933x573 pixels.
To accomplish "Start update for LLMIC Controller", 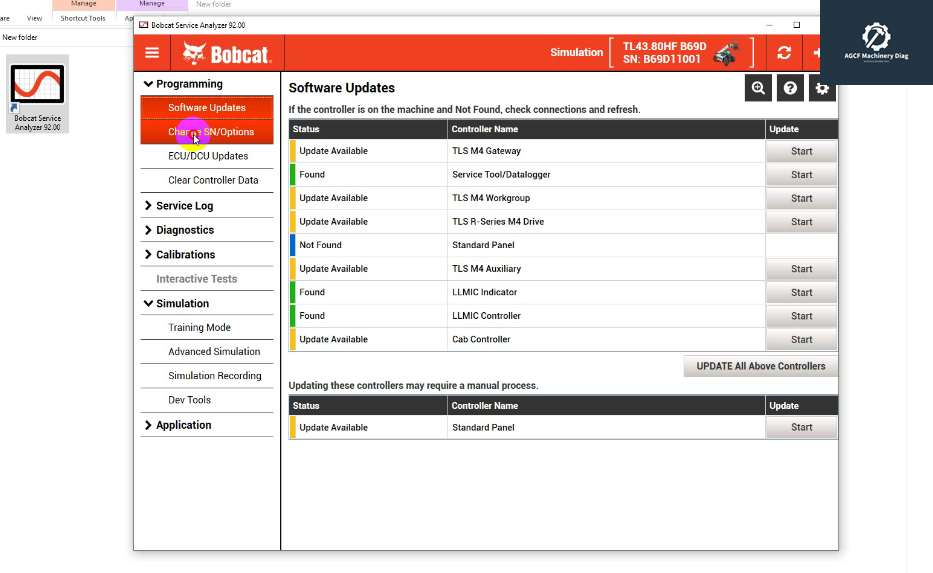I will [x=801, y=316].
